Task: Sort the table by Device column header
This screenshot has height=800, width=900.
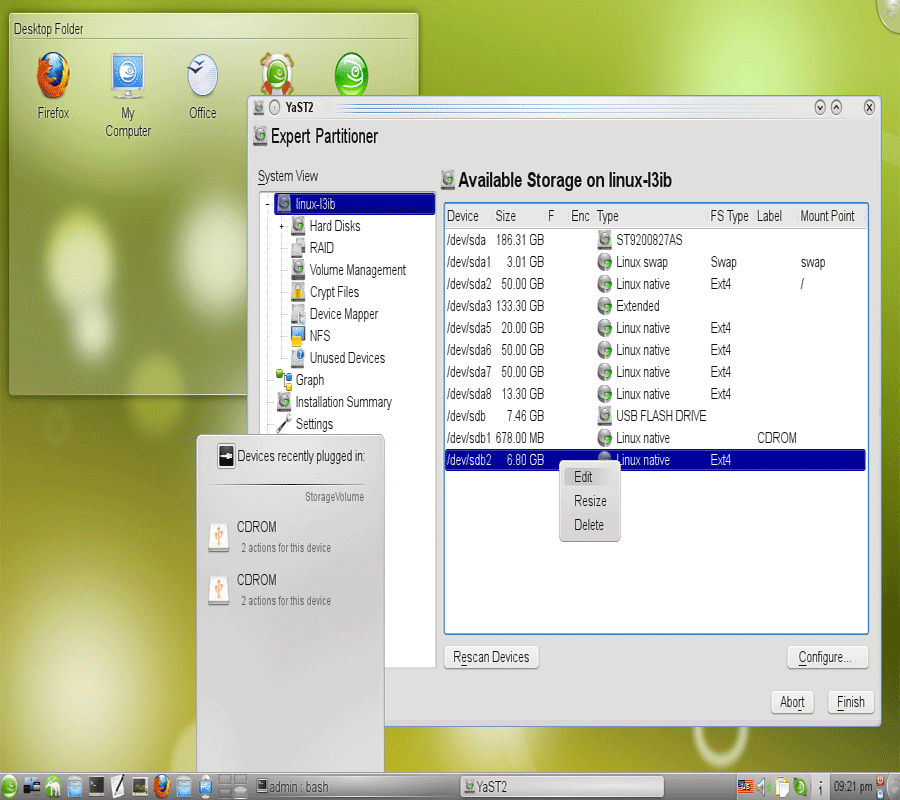Action: click(468, 216)
